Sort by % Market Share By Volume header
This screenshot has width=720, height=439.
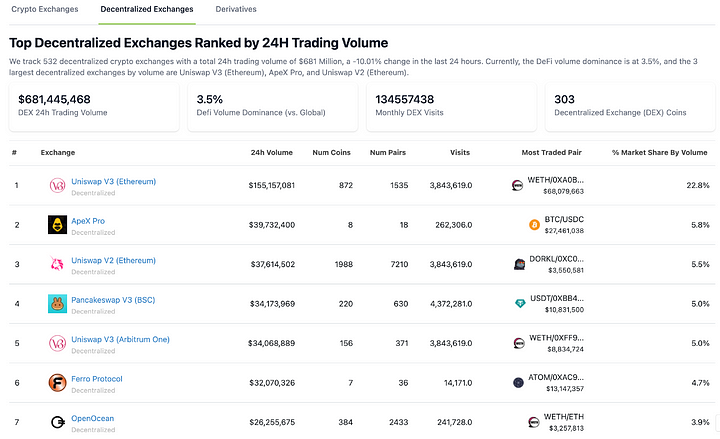click(x=659, y=152)
